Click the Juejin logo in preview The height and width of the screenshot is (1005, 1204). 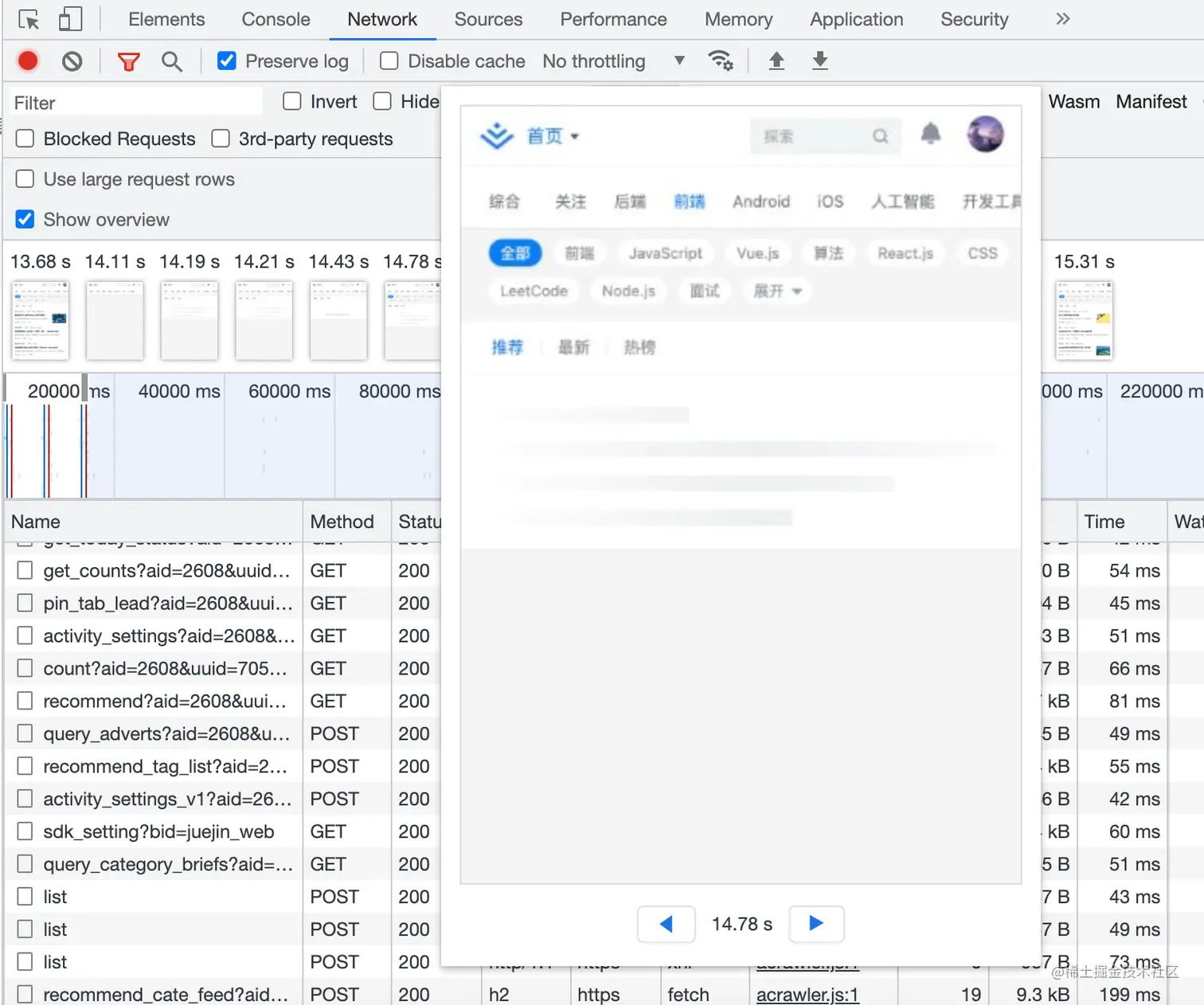click(497, 136)
